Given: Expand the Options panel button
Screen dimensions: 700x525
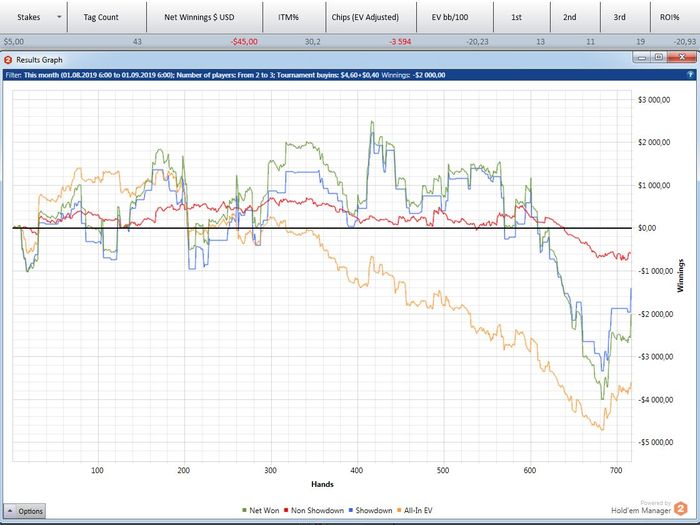Looking at the screenshot, I should point(25,511).
